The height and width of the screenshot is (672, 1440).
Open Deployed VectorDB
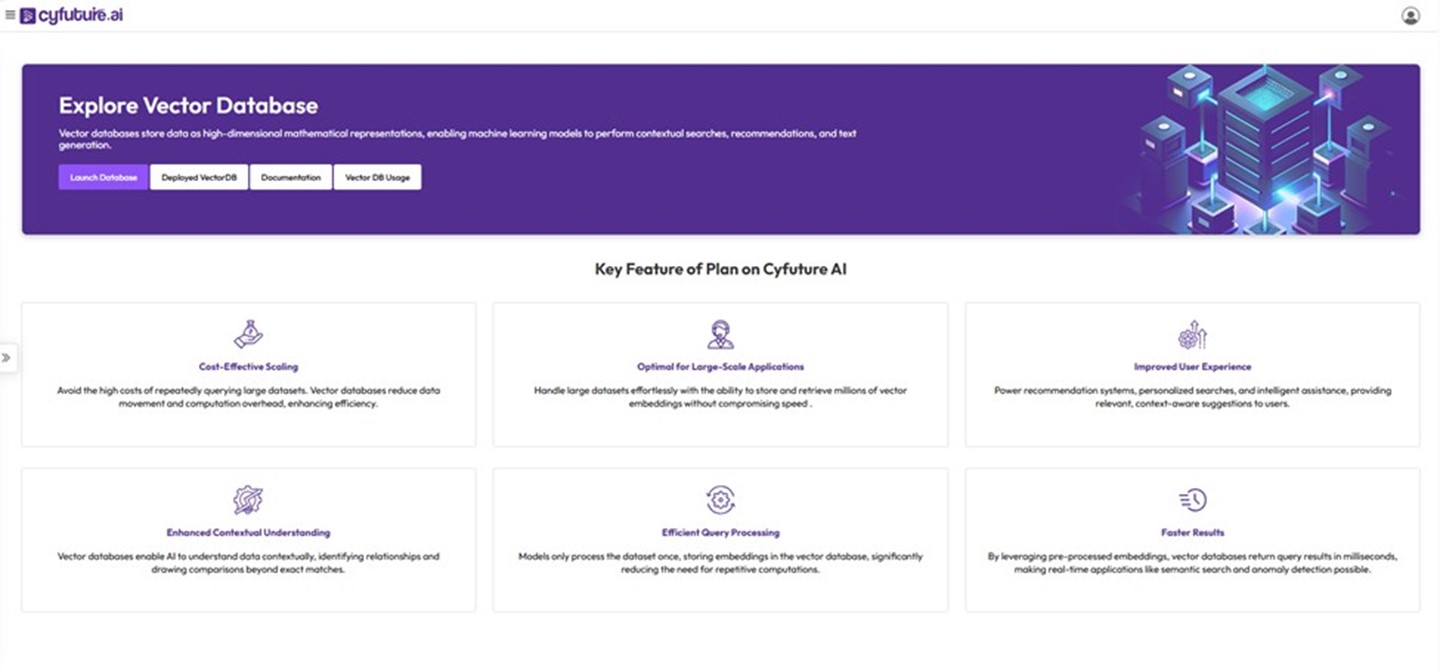click(199, 177)
